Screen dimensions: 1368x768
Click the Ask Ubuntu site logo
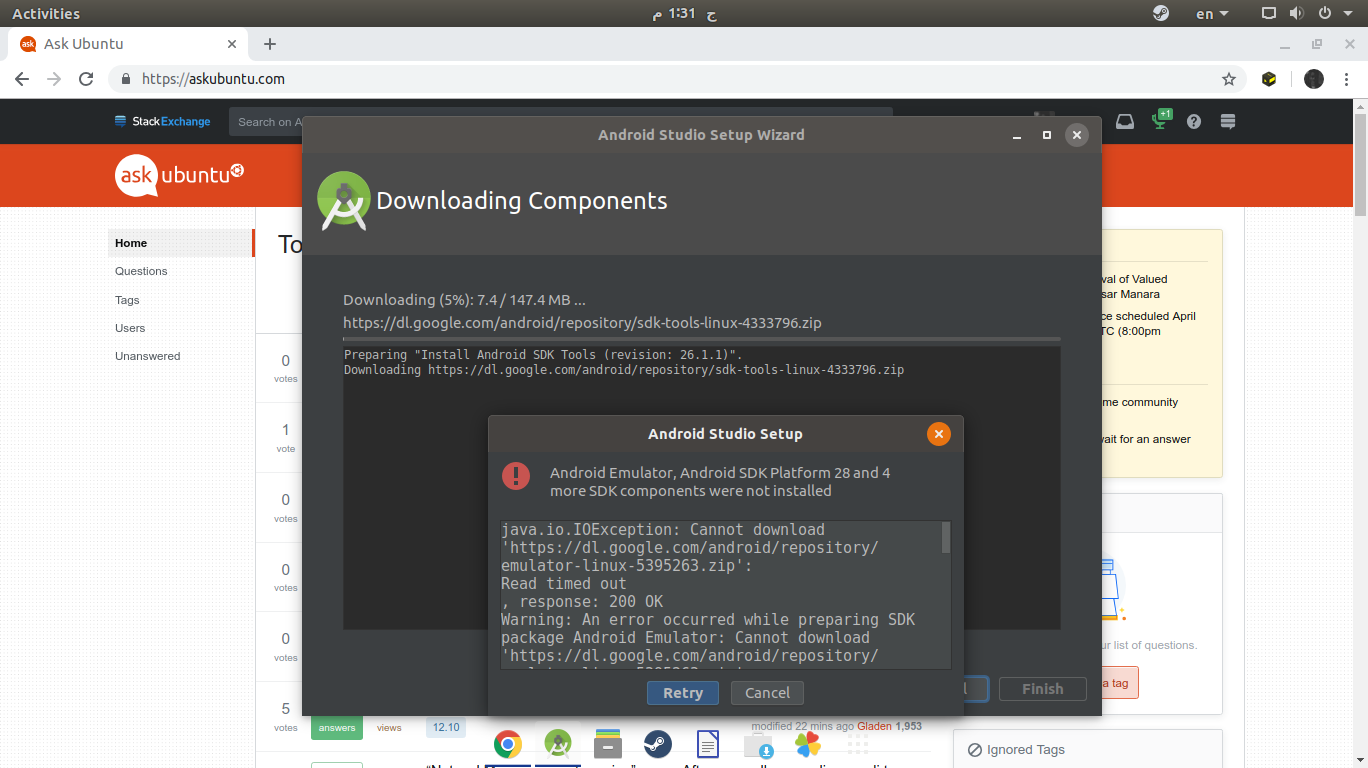(180, 174)
